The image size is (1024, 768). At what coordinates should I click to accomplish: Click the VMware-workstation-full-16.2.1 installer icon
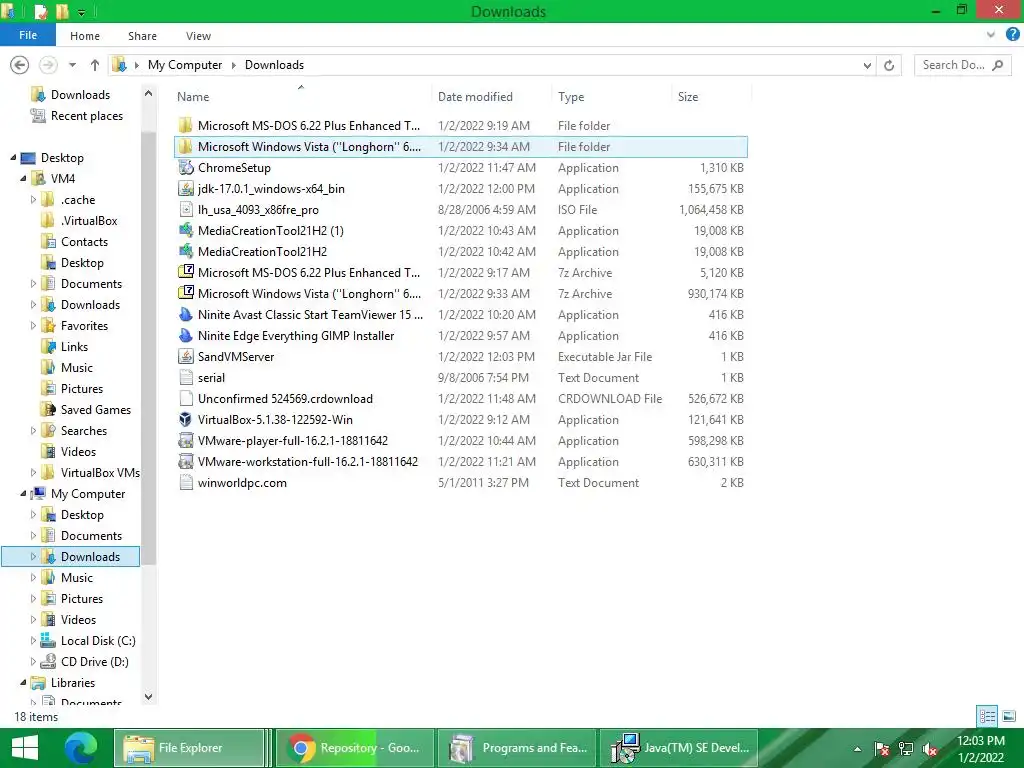[186, 462]
